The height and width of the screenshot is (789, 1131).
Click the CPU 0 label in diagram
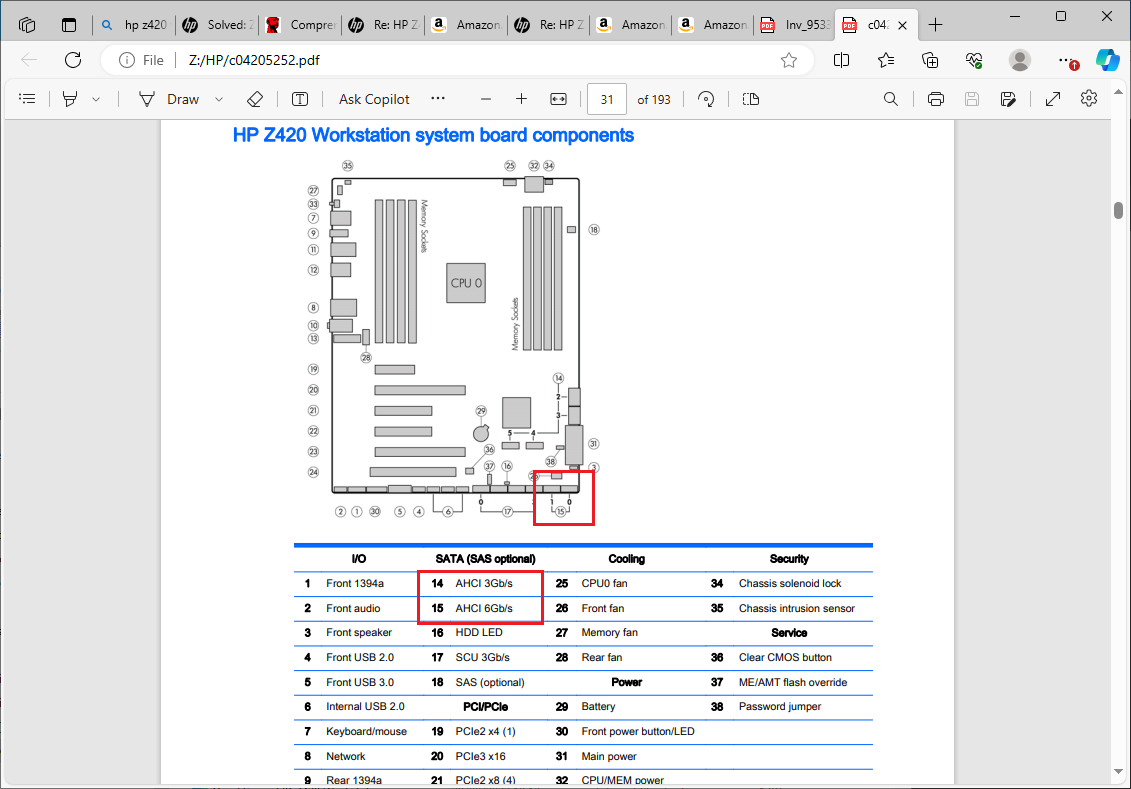(x=466, y=283)
